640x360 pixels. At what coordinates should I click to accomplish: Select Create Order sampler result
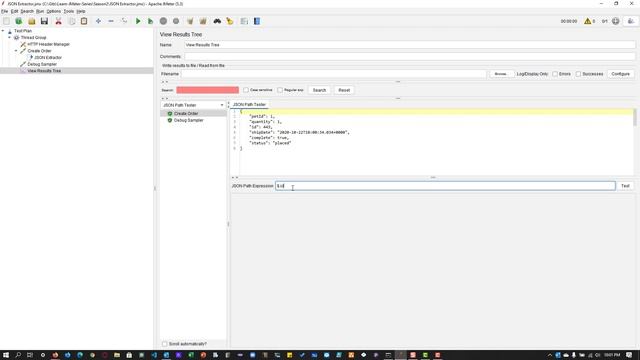pyautogui.click(x=186, y=113)
